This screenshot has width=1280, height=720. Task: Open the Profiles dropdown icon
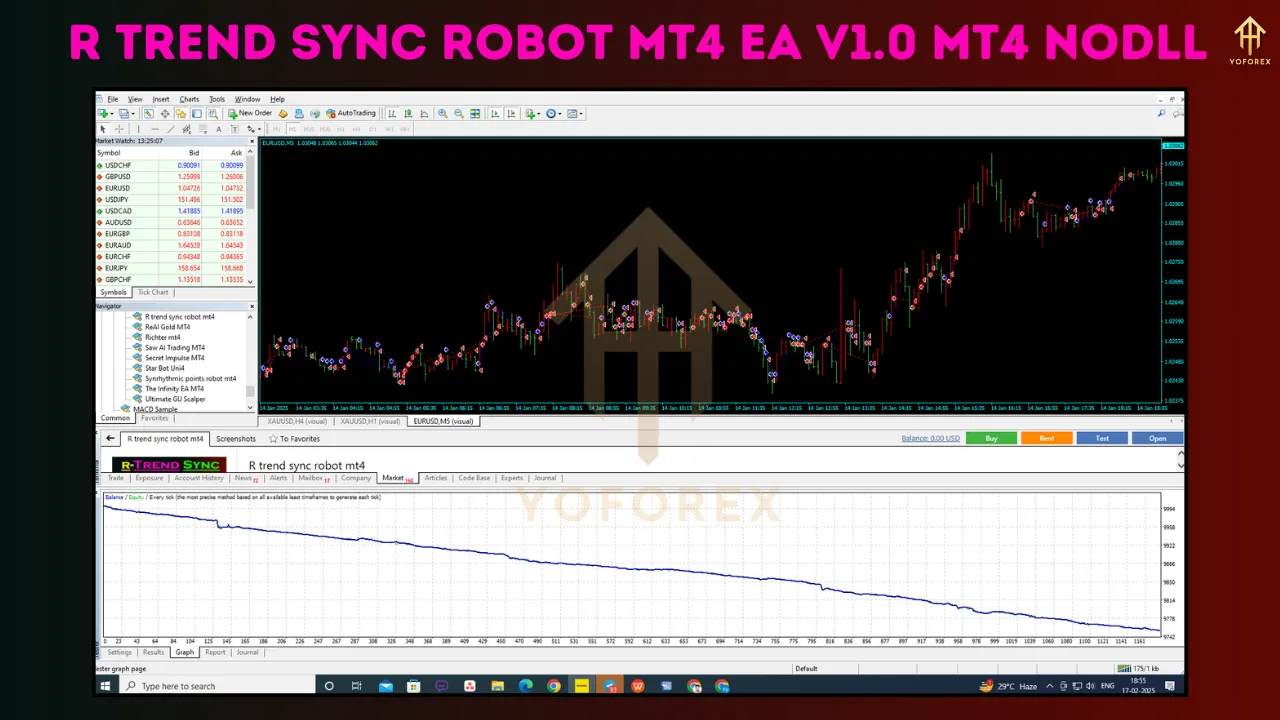click(125, 113)
